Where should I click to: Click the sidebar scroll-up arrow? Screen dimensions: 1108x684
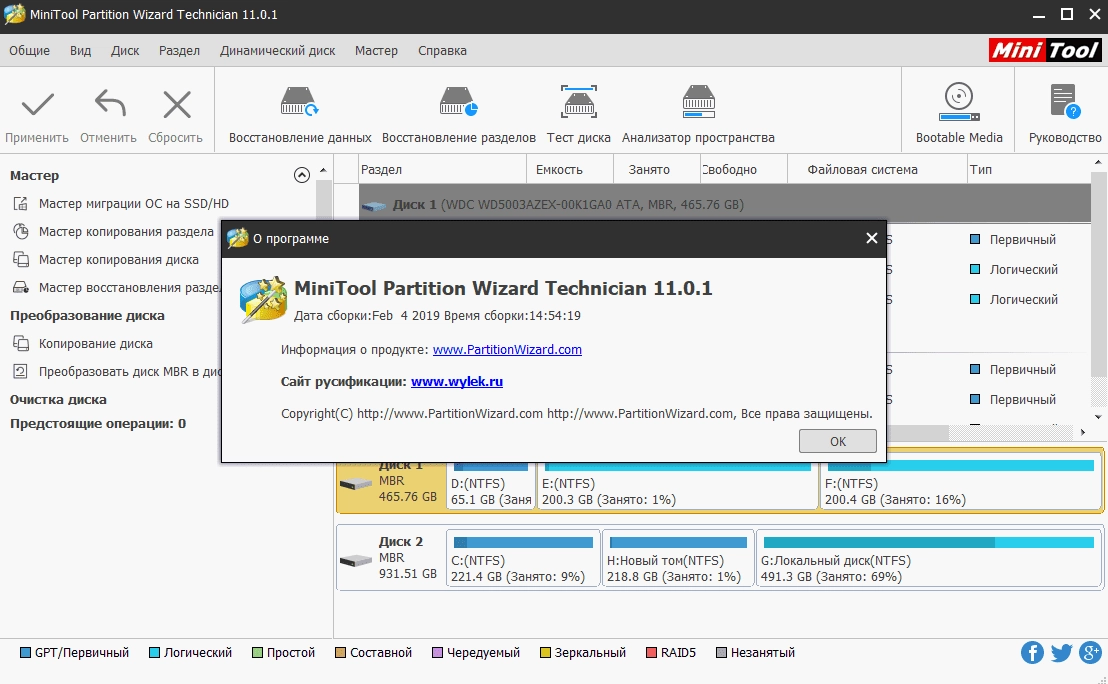pyautogui.click(x=323, y=170)
